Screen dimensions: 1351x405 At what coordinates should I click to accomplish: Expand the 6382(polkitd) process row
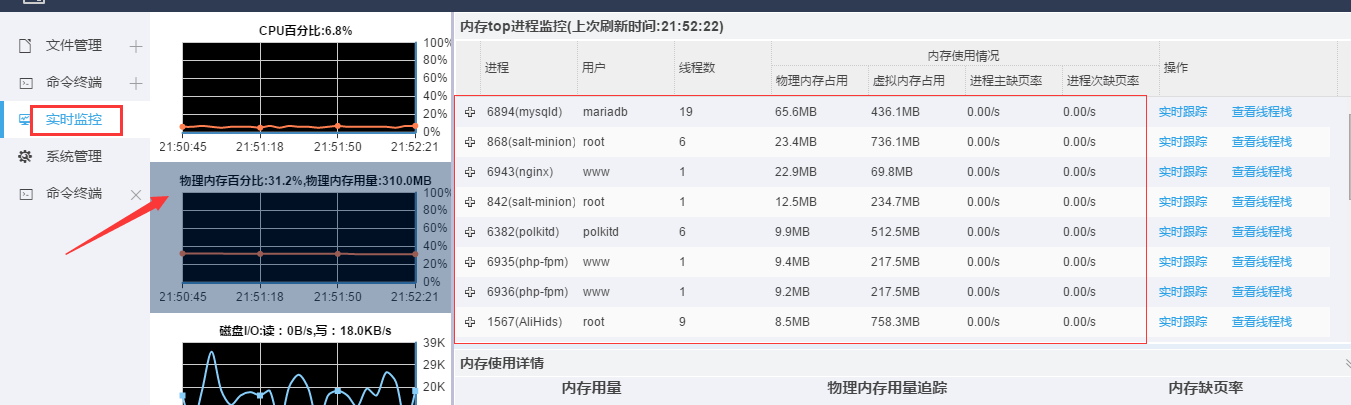[x=470, y=232]
